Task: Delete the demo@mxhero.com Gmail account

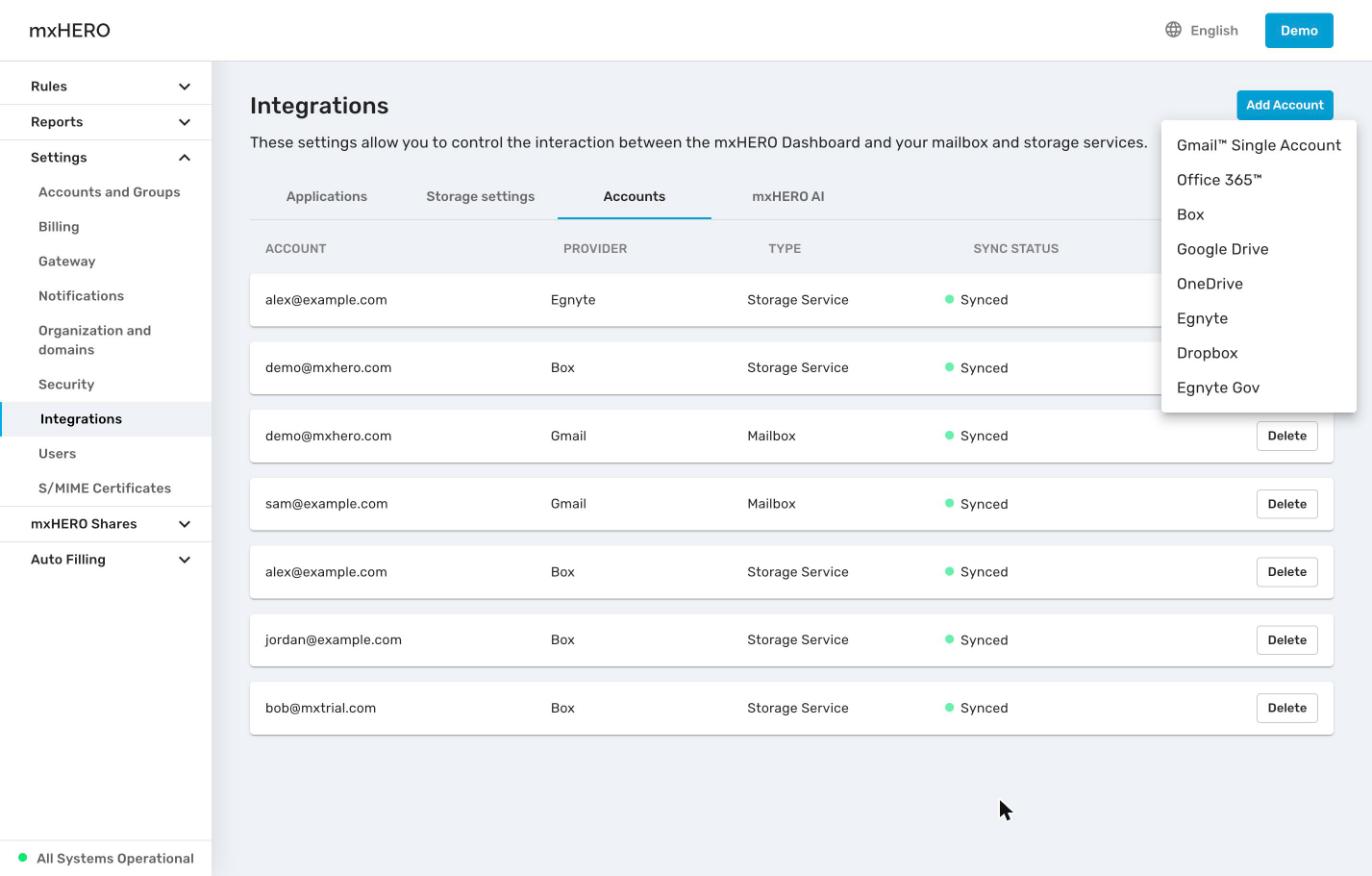Action: coord(1287,436)
